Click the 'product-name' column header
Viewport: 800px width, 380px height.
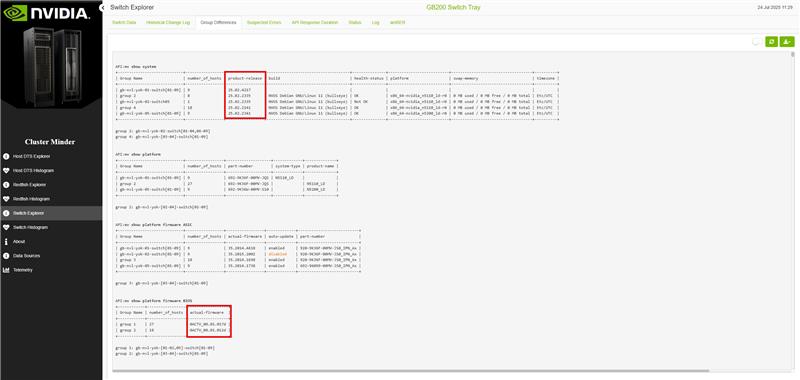[x=321, y=166]
